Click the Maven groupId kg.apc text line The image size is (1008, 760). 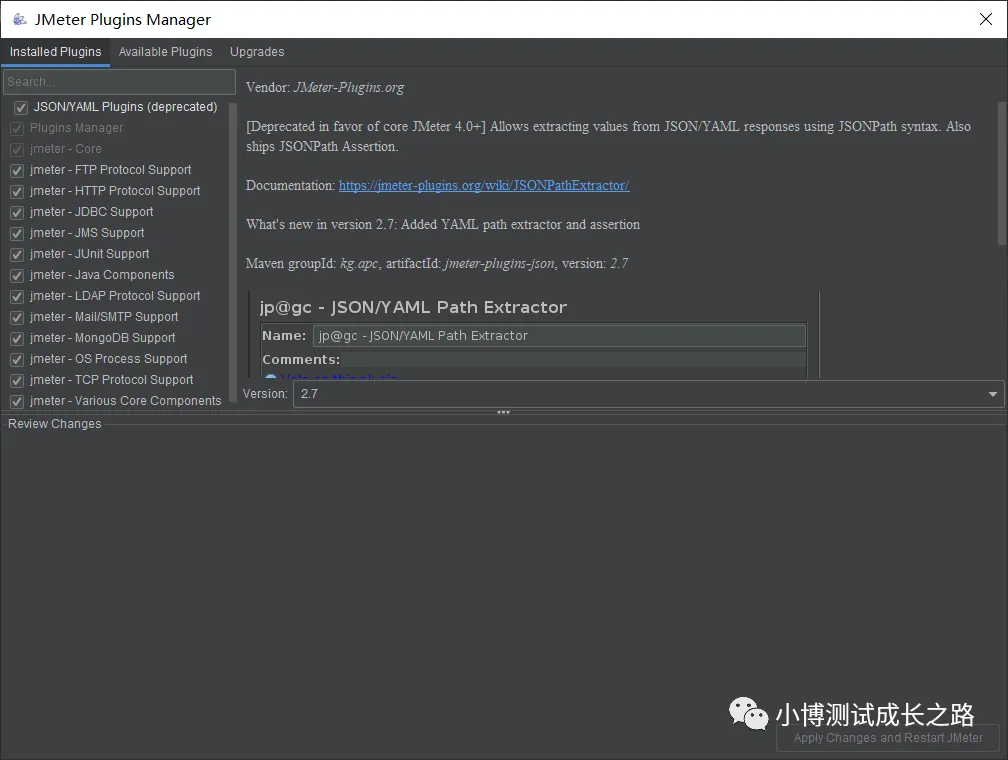[x=437, y=264]
